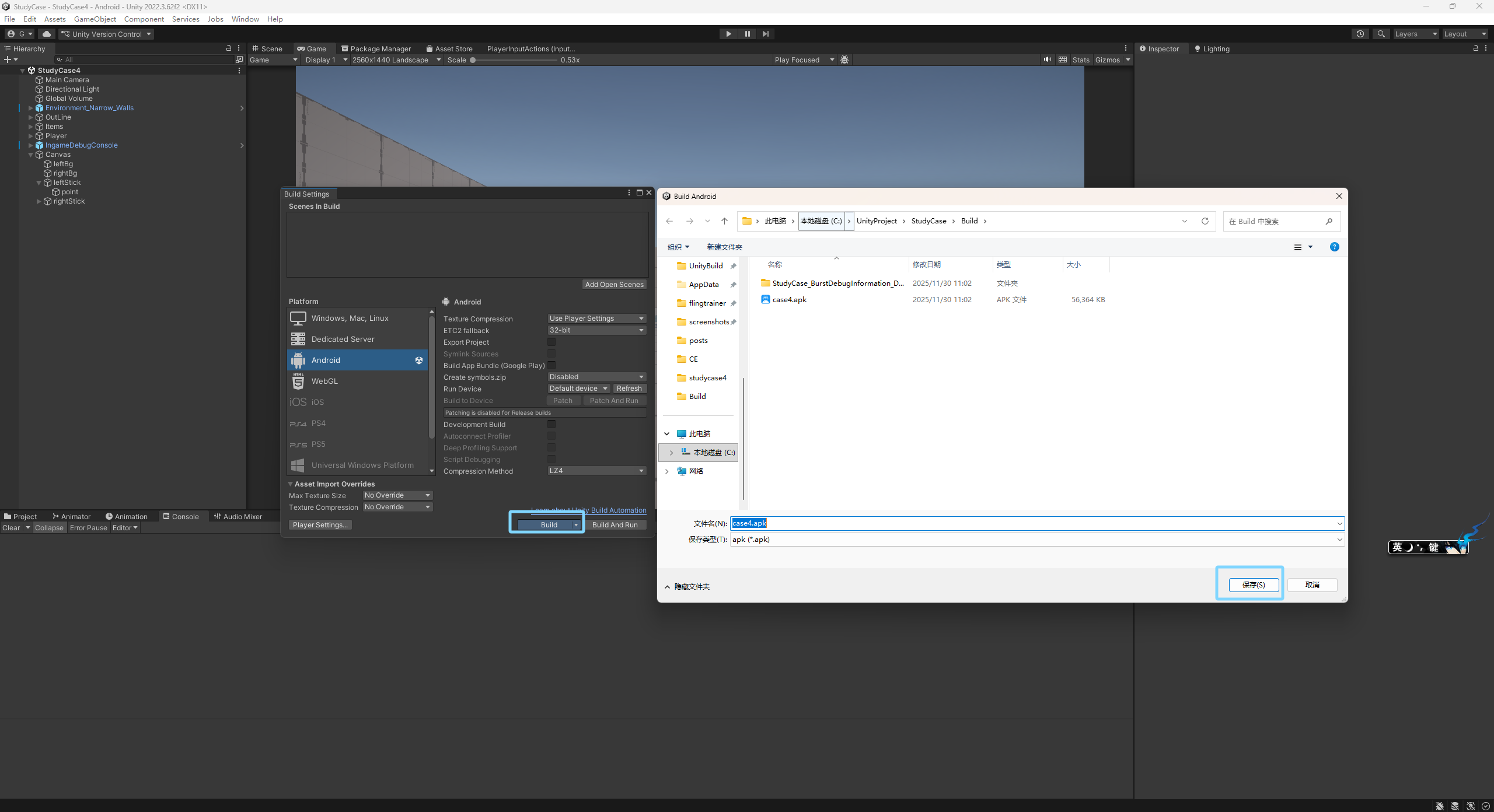This screenshot has width=1494, height=812.
Task: Select the case4.apk file entry
Action: [789, 300]
